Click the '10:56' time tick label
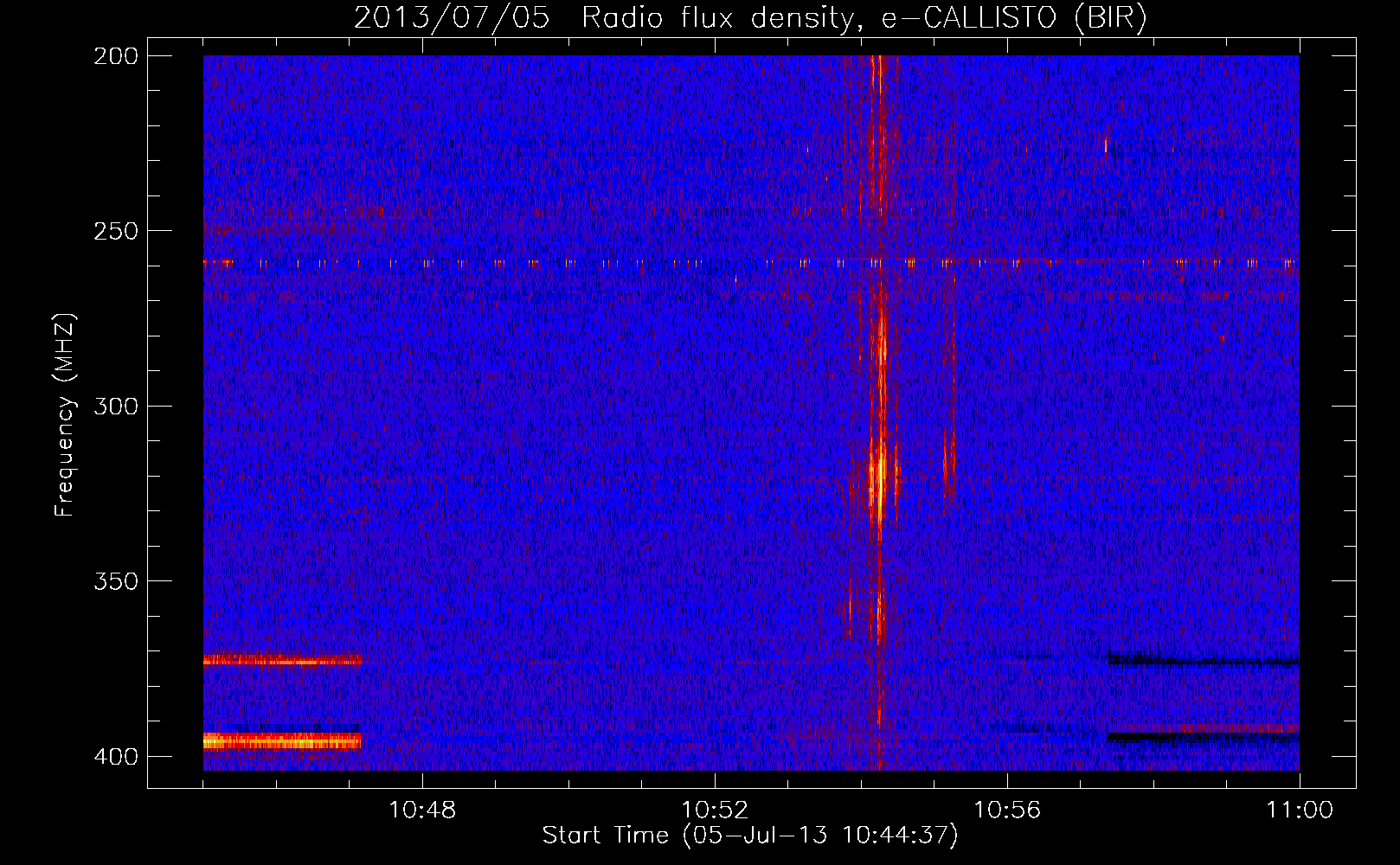 coord(1007,811)
